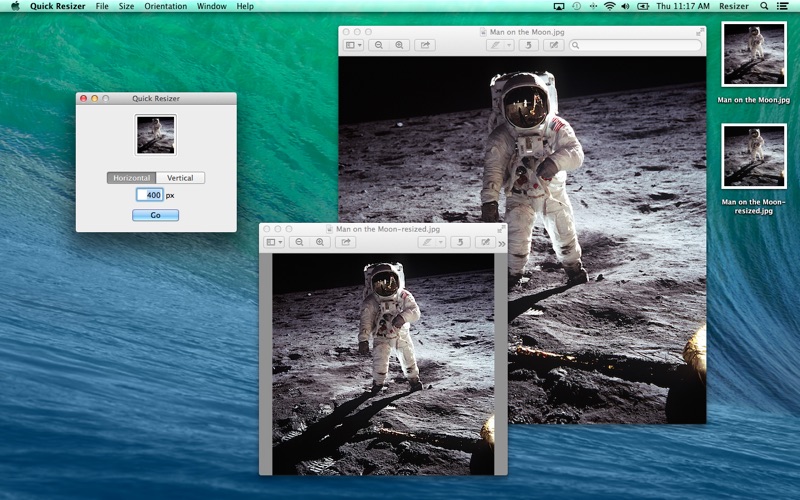800x500 pixels.
Task: Show edit toolbar in Moon-resized.jpg window
Action: point(485,242)
